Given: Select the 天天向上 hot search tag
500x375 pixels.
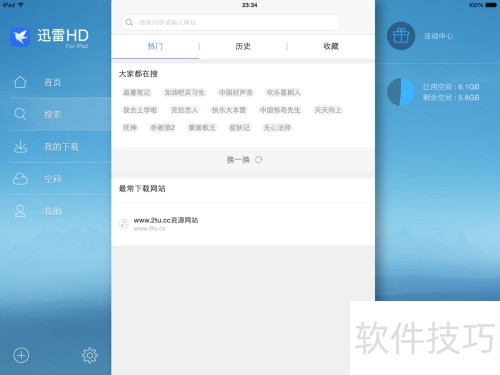Looking at the screenshot, I should coord(328,110).
